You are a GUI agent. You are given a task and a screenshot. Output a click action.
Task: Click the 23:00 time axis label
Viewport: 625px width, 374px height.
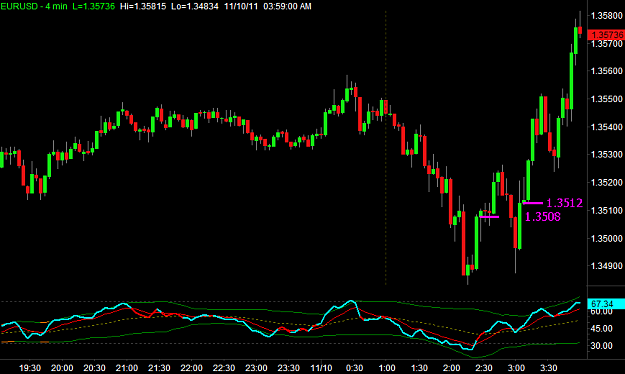256,368
